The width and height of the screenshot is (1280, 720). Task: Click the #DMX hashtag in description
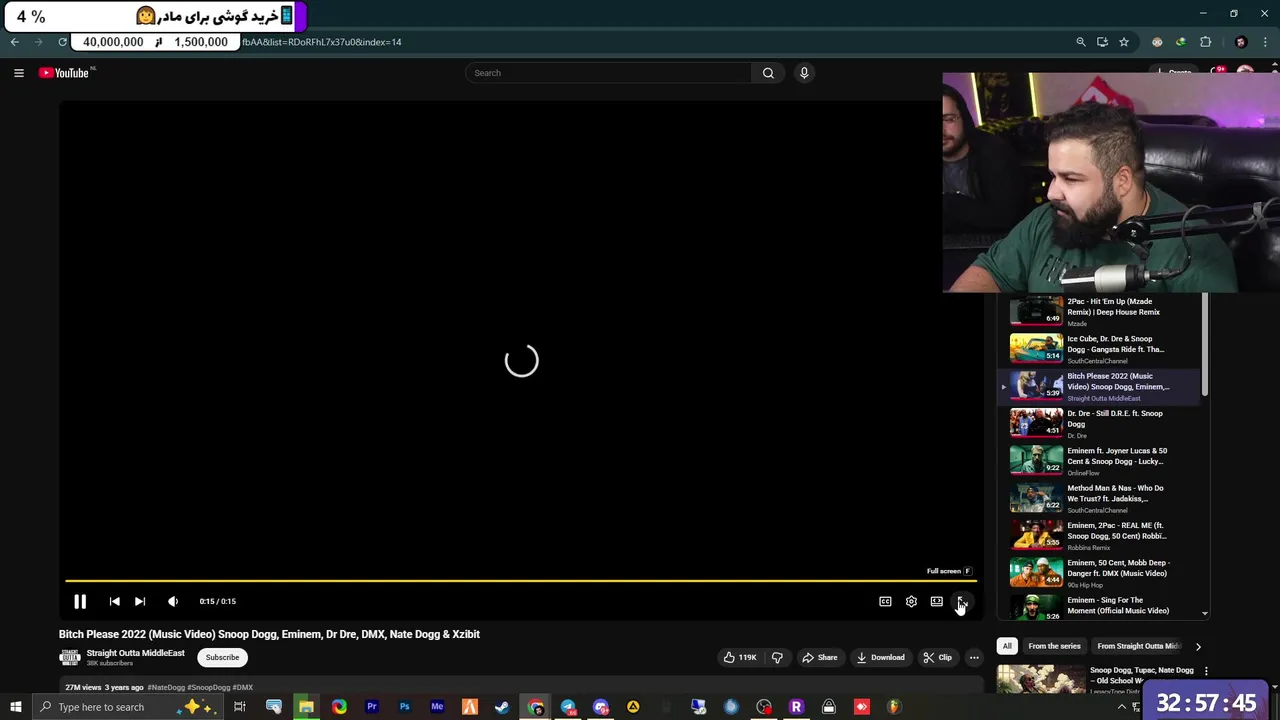pos(243,687)
